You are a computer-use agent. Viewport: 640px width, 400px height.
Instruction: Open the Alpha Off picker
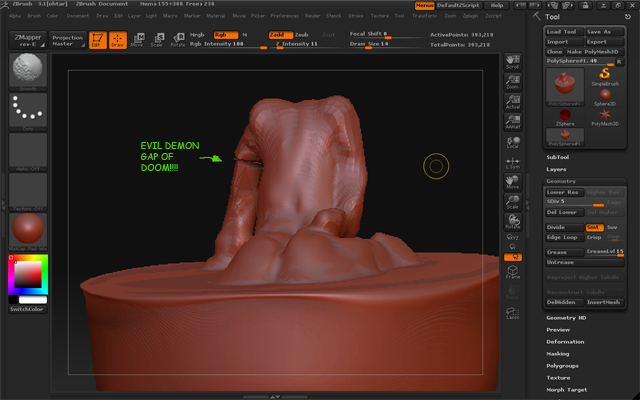pyautogui.click(x=28, y=152)
